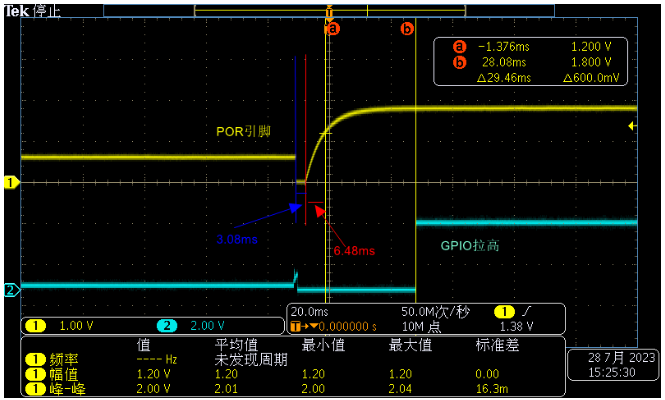Click the cursor b readout icon in box

click(x=459, y=62)
